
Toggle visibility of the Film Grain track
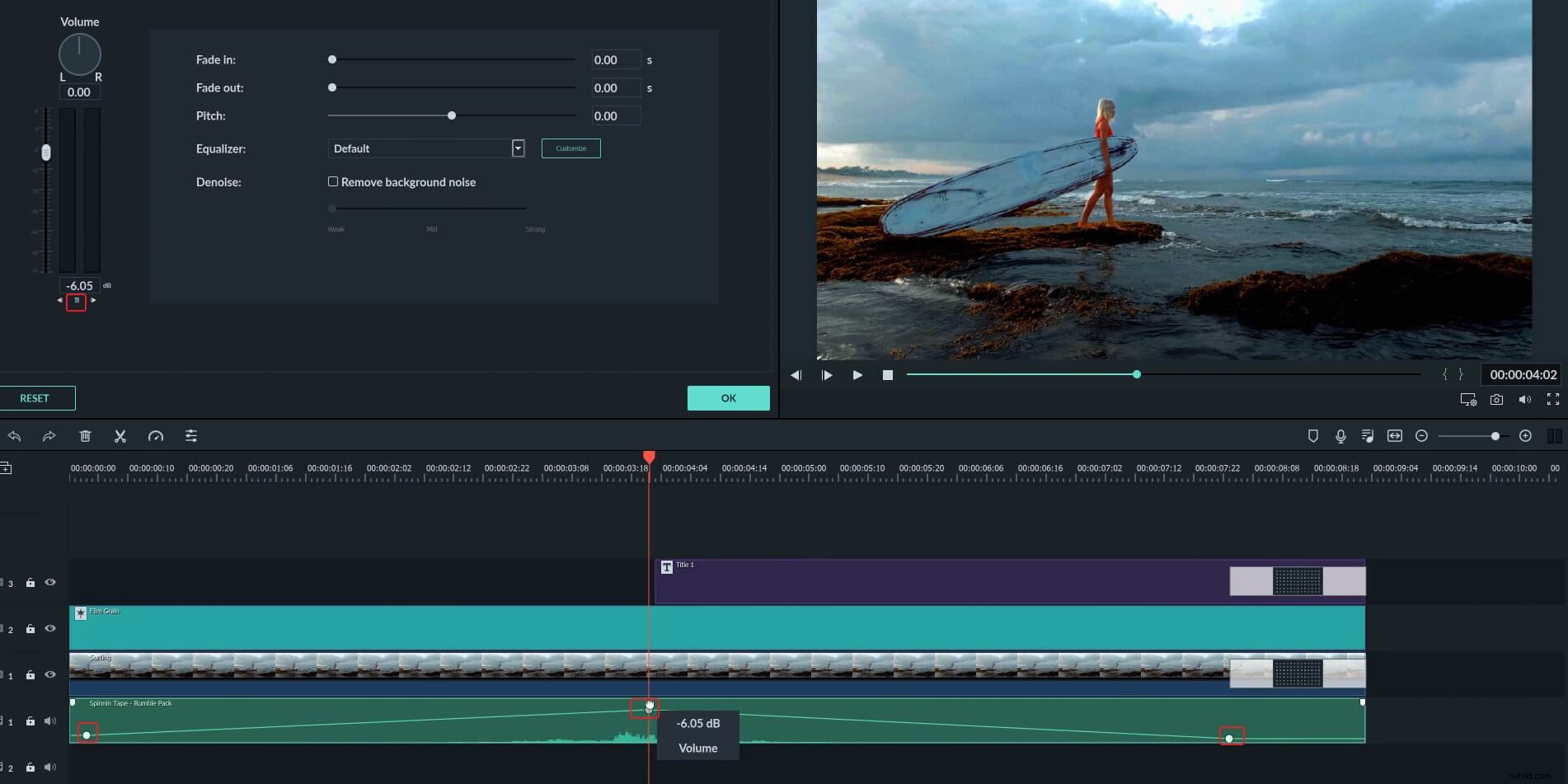point(50,628)
